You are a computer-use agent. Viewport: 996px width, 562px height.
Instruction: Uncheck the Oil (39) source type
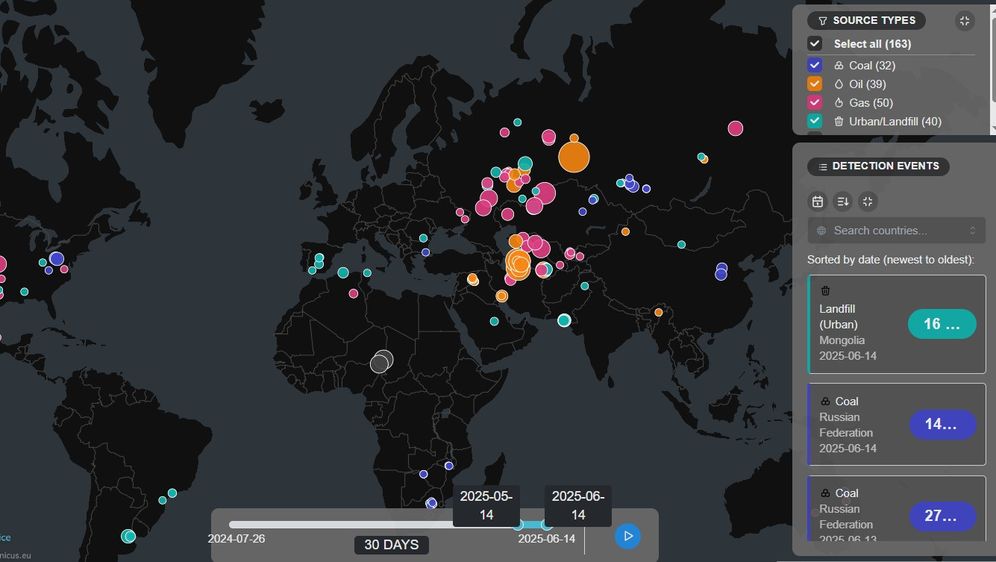(x=815, y=84)
